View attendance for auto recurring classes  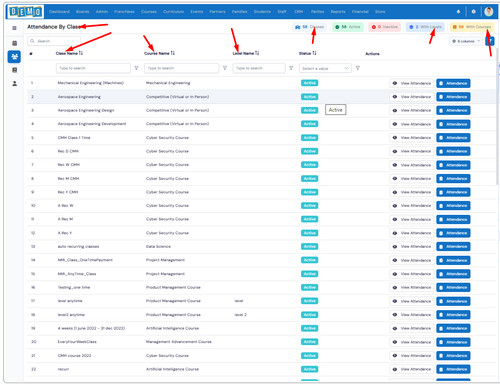pos(412,247)
